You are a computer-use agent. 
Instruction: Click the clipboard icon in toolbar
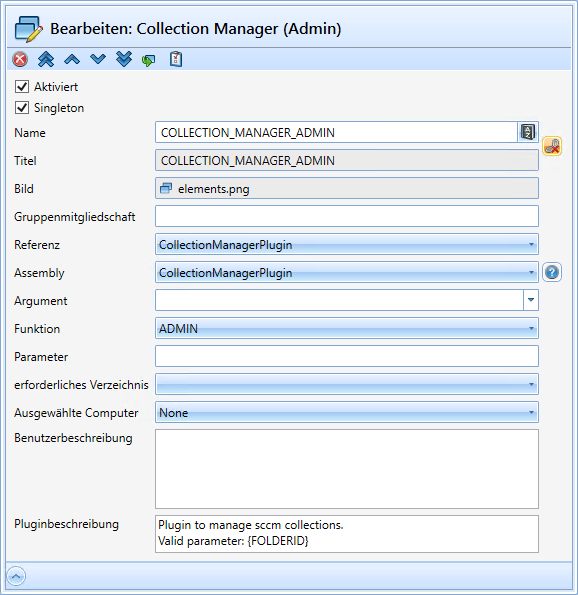tap(176, 59)
